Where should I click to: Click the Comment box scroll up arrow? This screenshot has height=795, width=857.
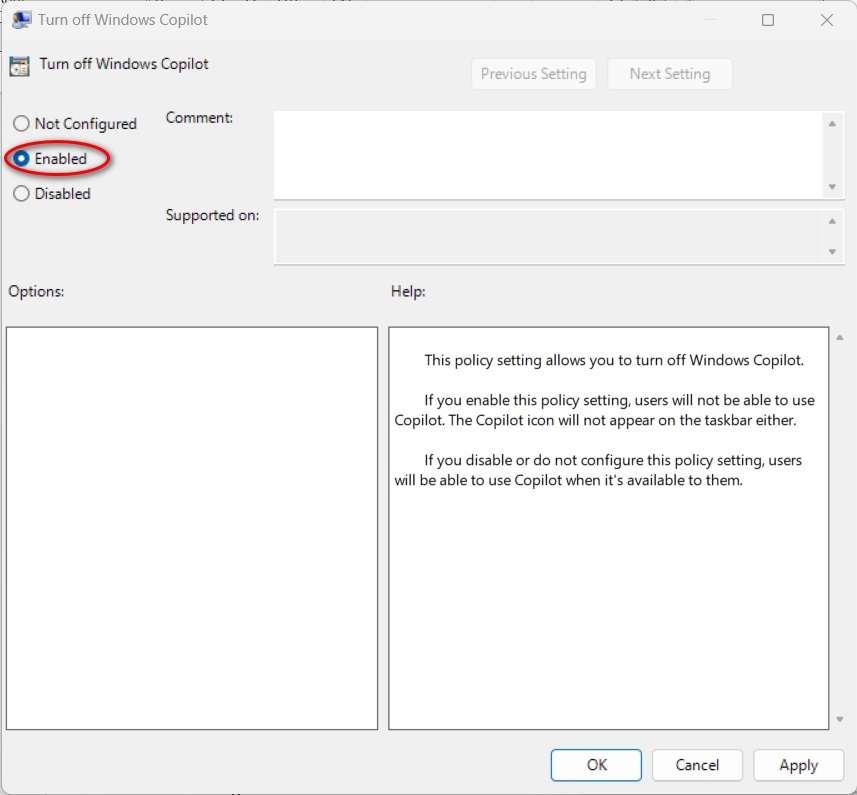coord(832,124)
